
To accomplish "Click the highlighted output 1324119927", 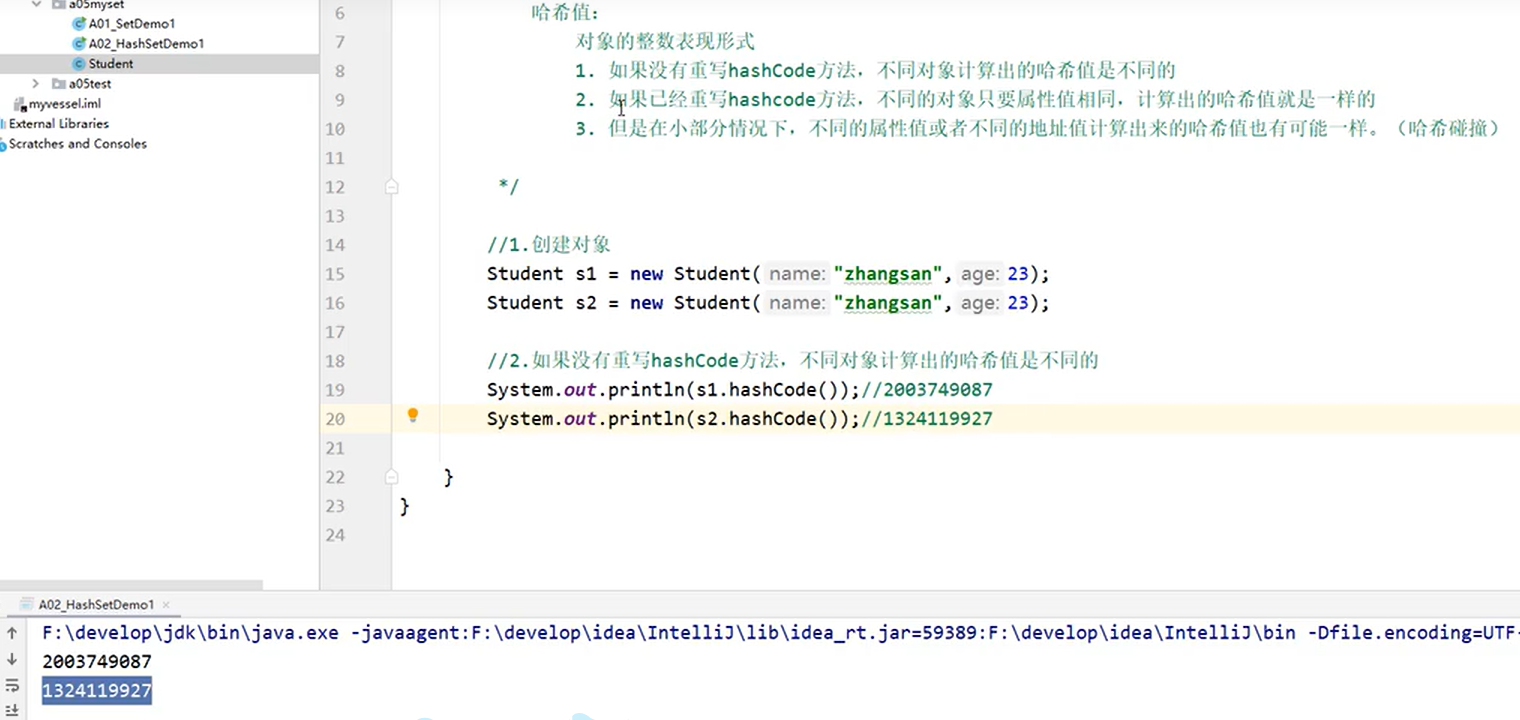I will click(97, 690).
